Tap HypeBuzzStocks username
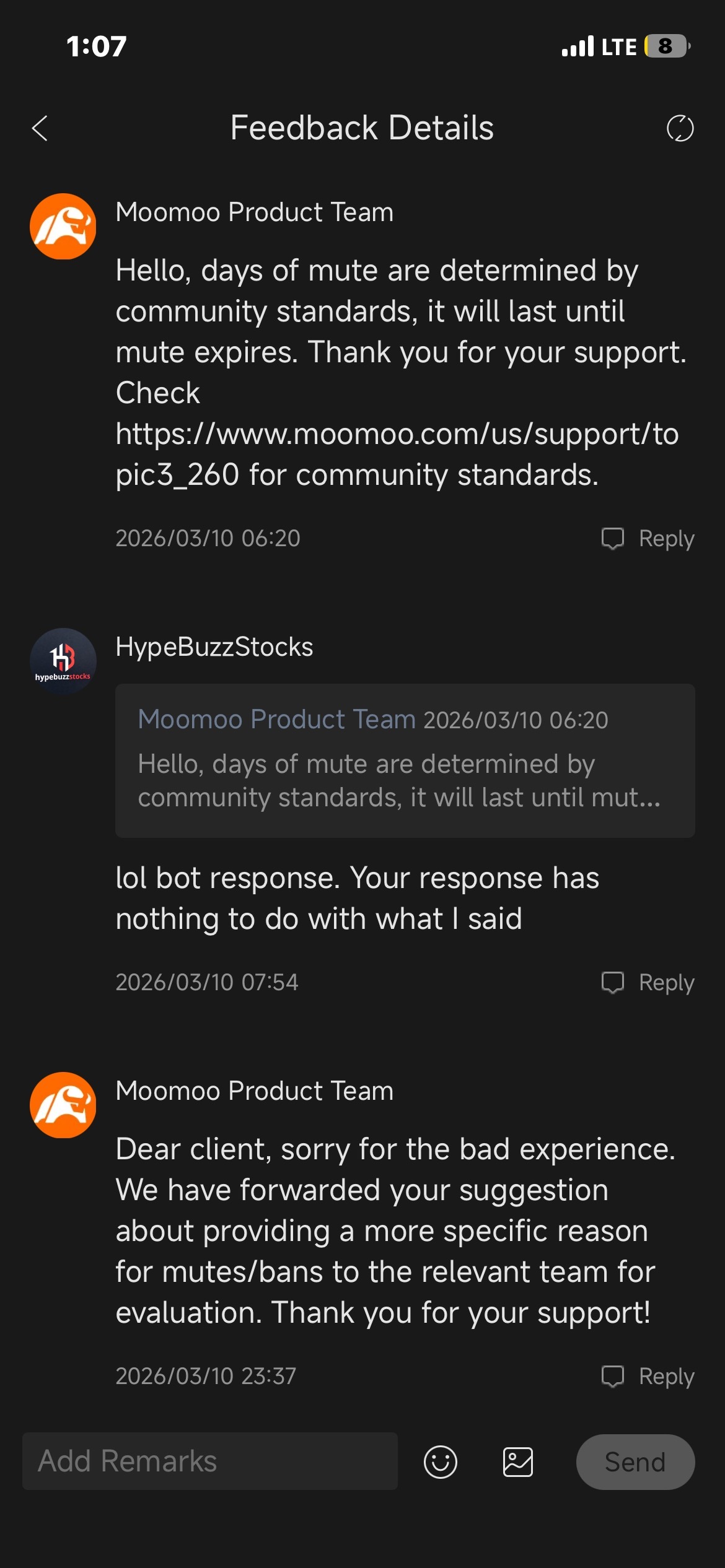The image size is (725, 1568). 214,647
